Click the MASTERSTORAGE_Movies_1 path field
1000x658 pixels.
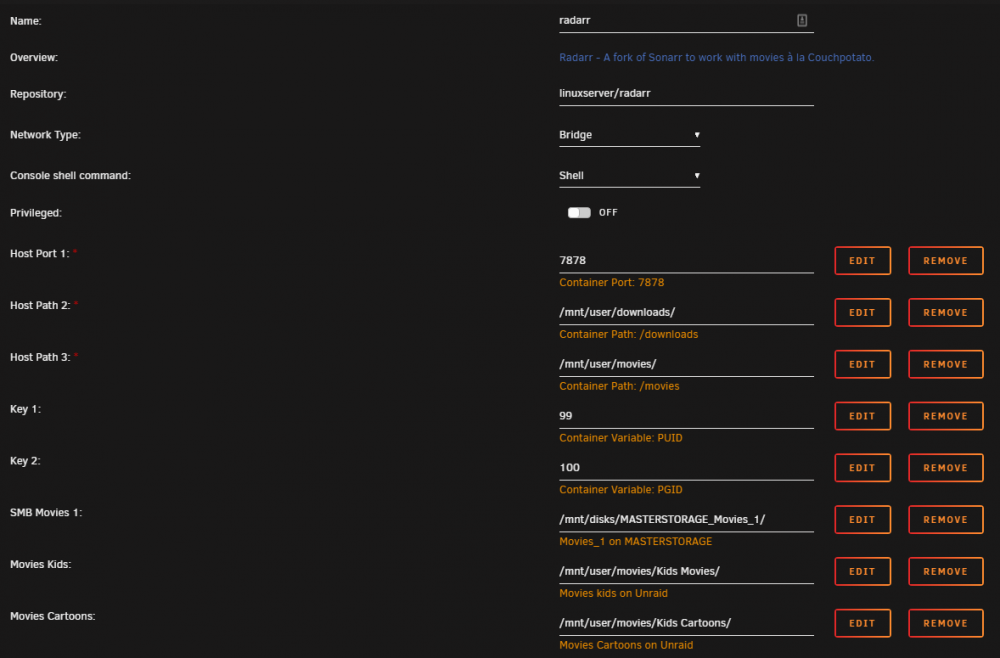(x=686, y=520)
